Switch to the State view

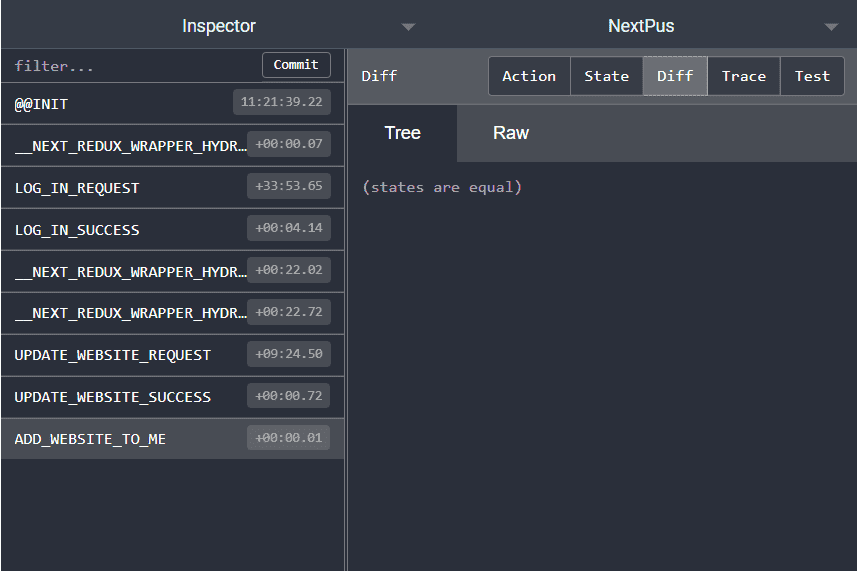point(606,76)
